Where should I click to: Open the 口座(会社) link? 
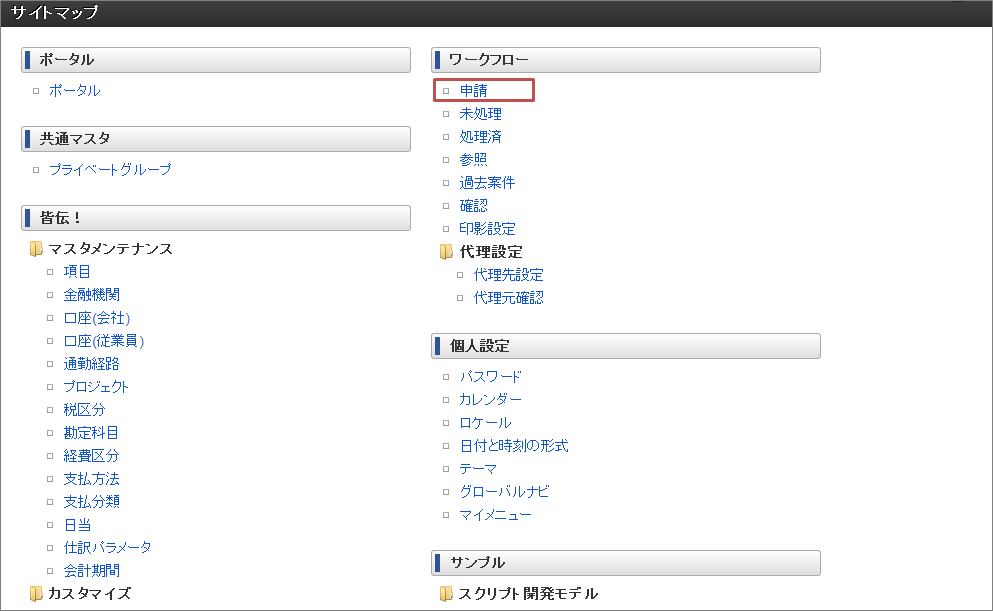coord(97,318)
